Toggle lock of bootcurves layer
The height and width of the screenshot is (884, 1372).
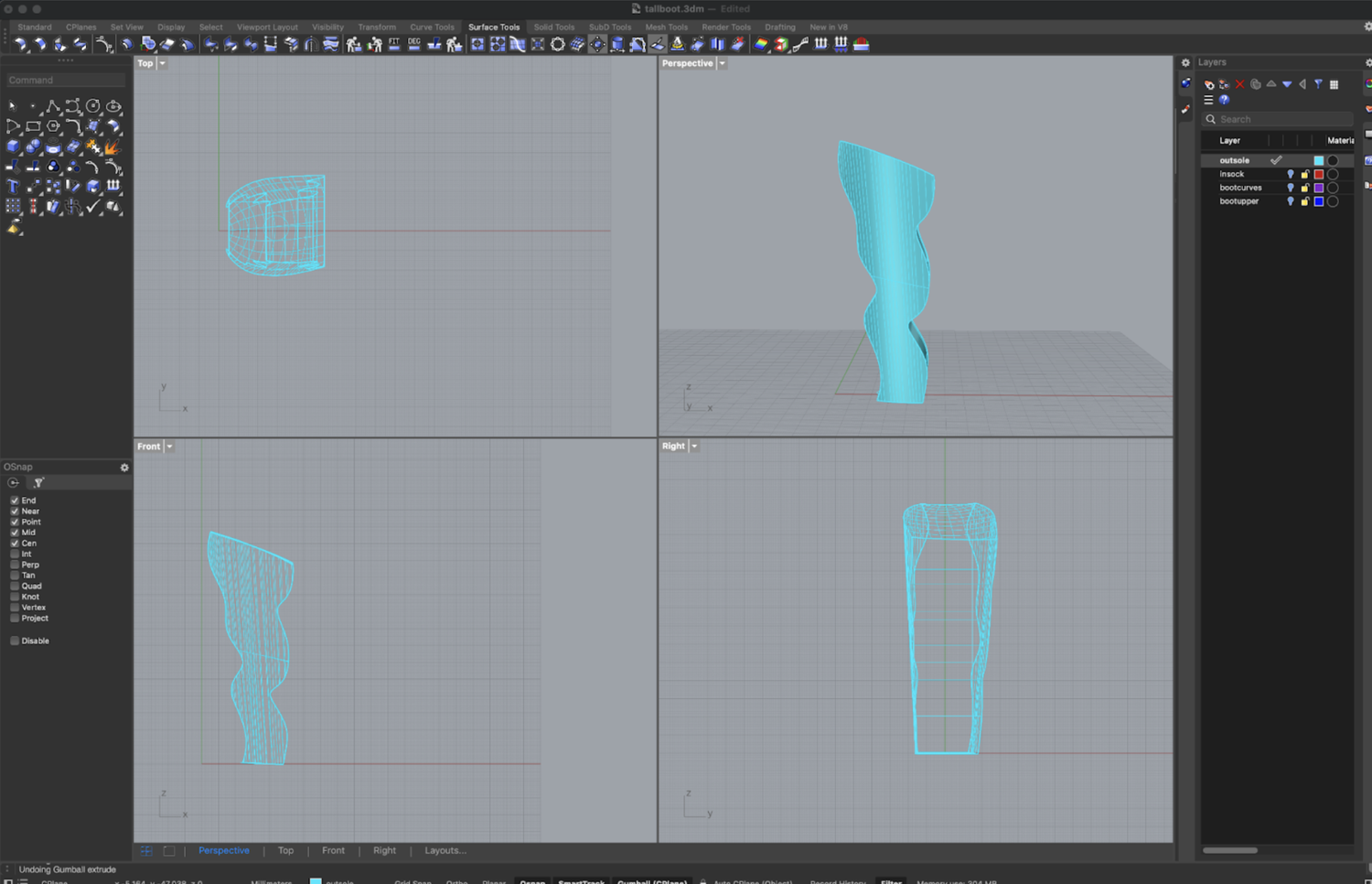[1304, 188]
